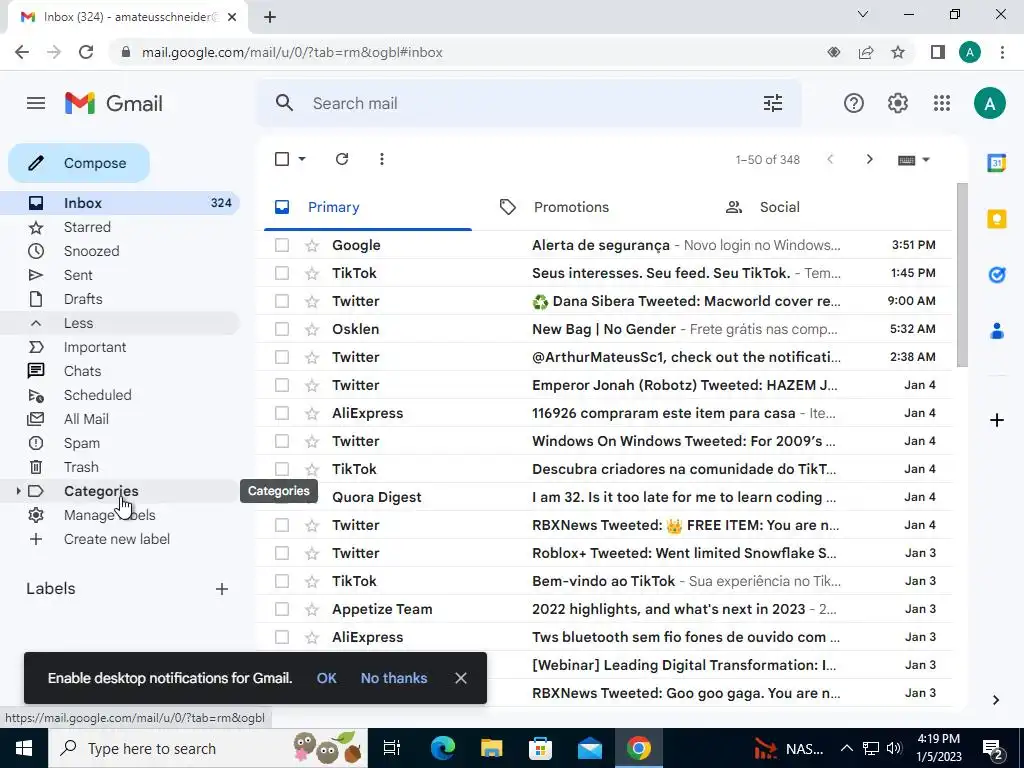Accept desktop notifications with OK
The width and height of the screenshot is (1024, 768).
tap(327, 678)
